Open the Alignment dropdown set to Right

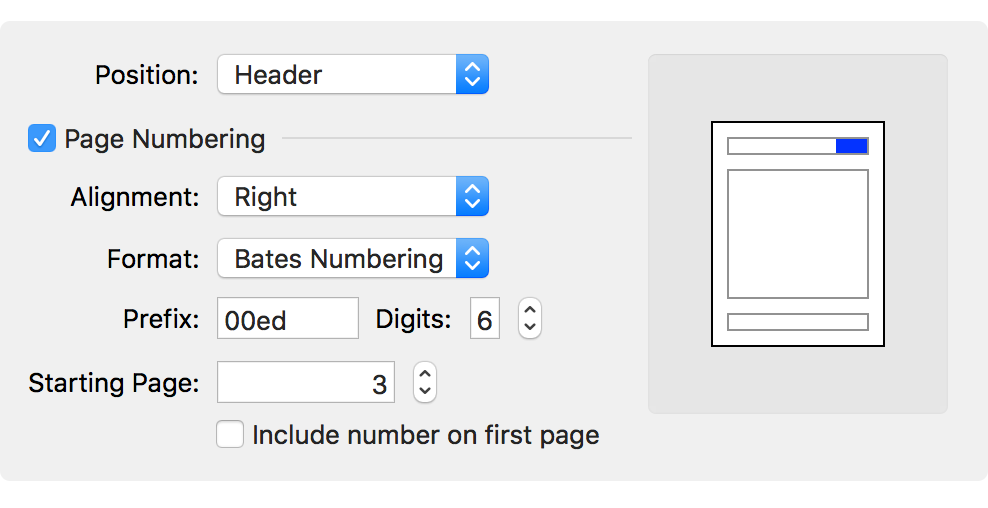tap(338, 197)
